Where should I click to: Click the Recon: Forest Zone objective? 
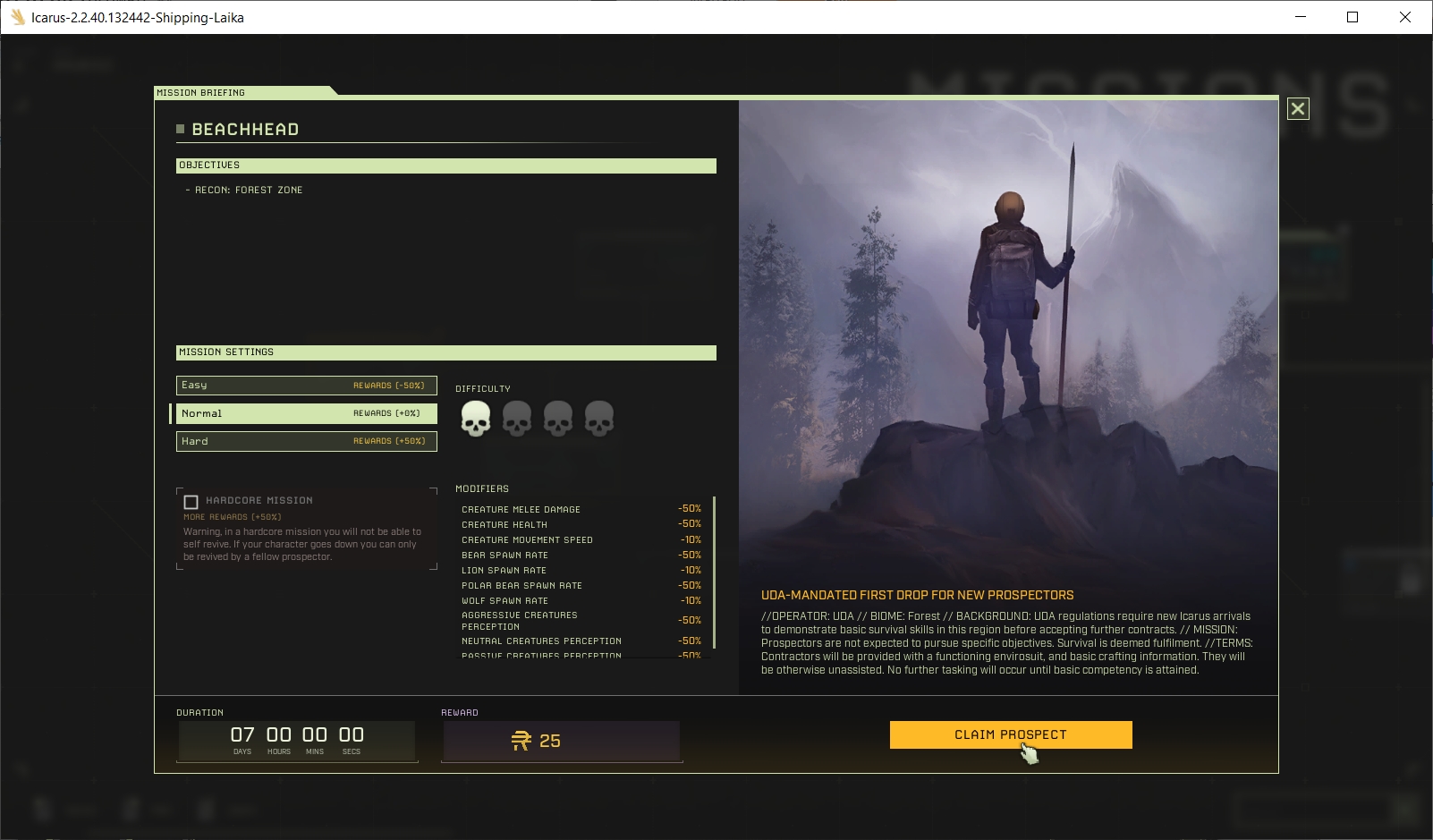tap(244, 190)
